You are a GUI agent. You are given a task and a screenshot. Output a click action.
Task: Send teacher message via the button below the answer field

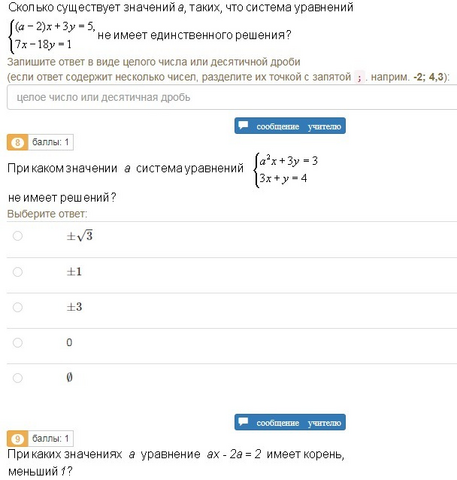click(290, 126)
